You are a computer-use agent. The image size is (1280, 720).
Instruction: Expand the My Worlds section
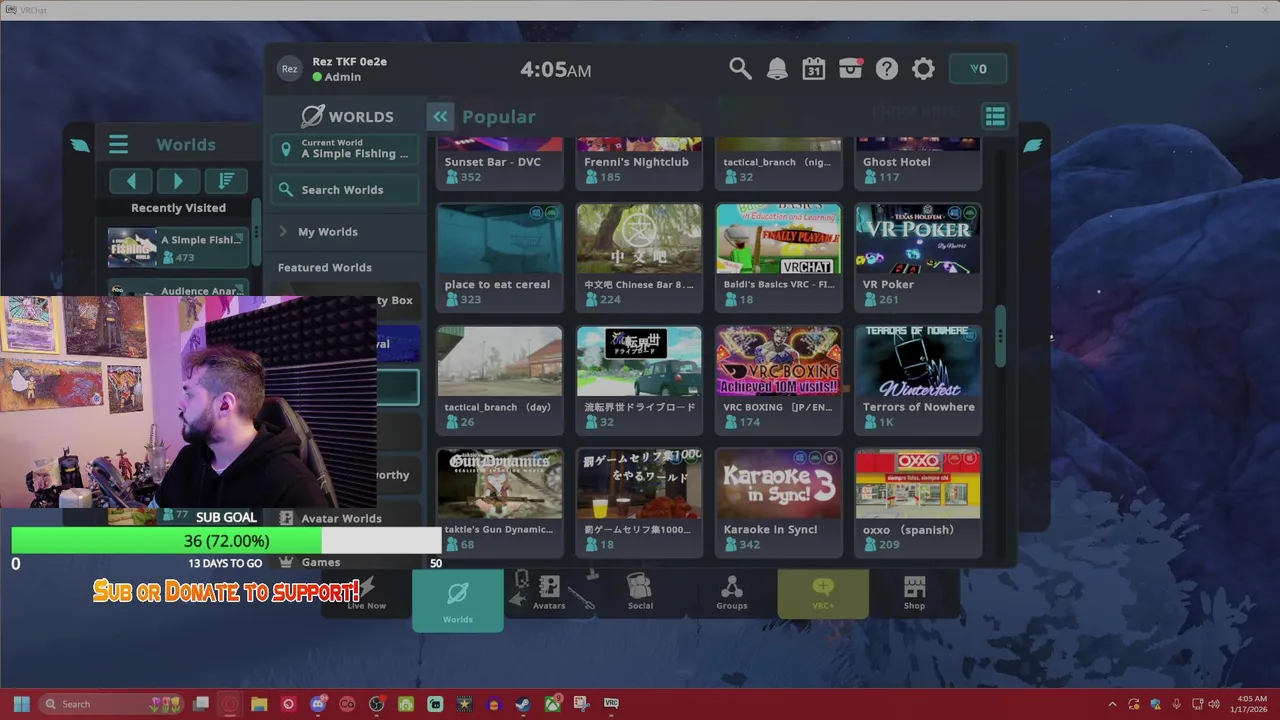345,232
